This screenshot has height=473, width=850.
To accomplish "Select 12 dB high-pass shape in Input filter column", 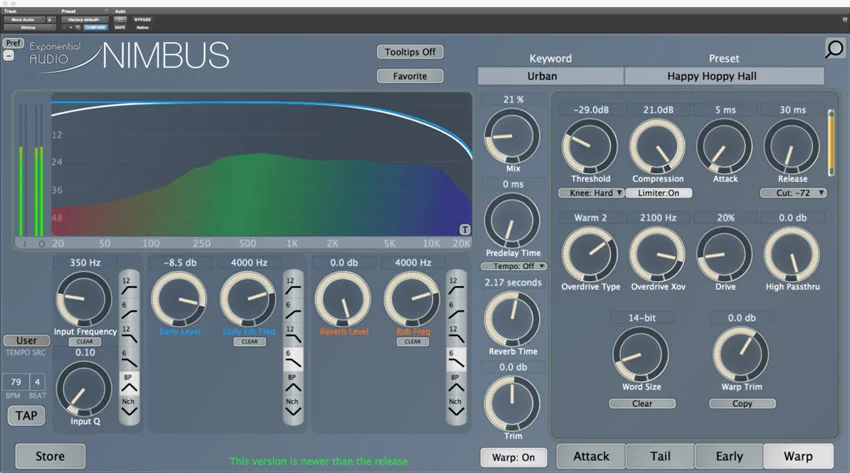I will (x=129, y=286).
